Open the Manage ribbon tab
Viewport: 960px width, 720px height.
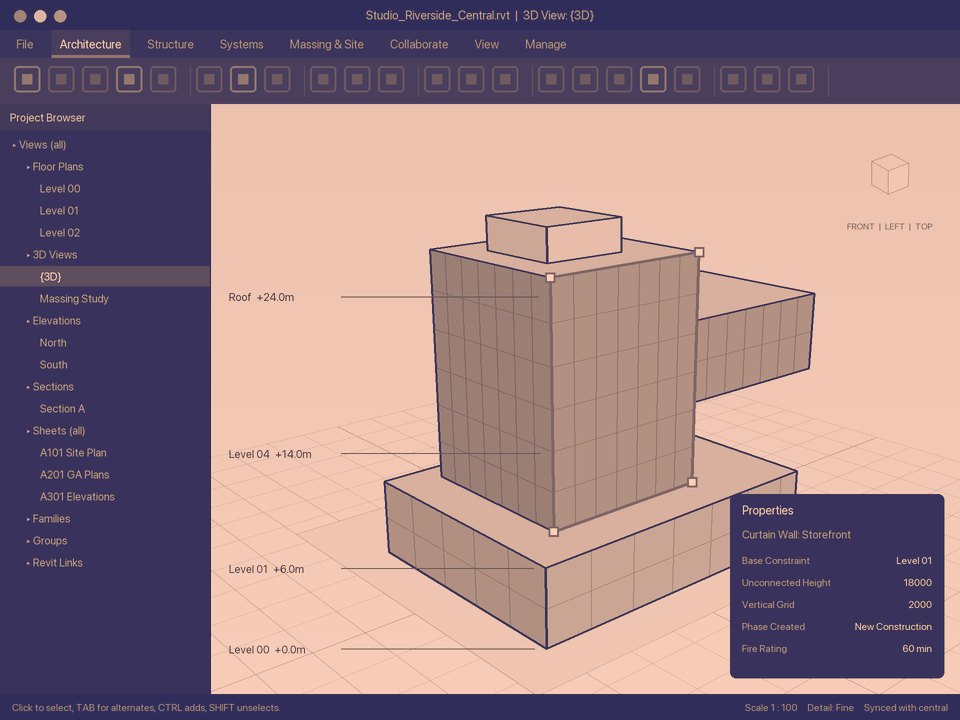click(545, 44)
